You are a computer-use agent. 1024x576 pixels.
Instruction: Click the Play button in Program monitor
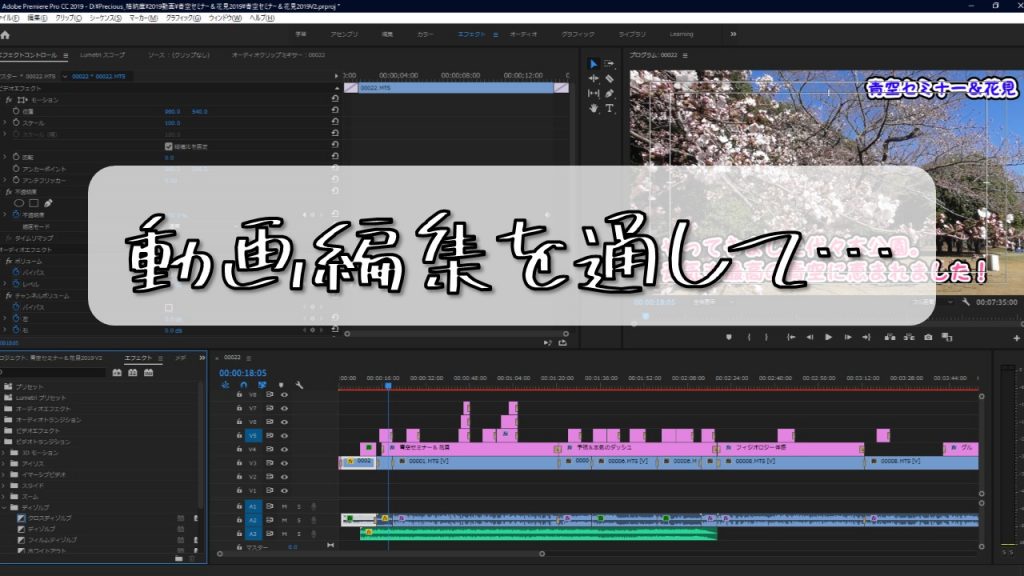pyautogui.click(x=828, y=337)
